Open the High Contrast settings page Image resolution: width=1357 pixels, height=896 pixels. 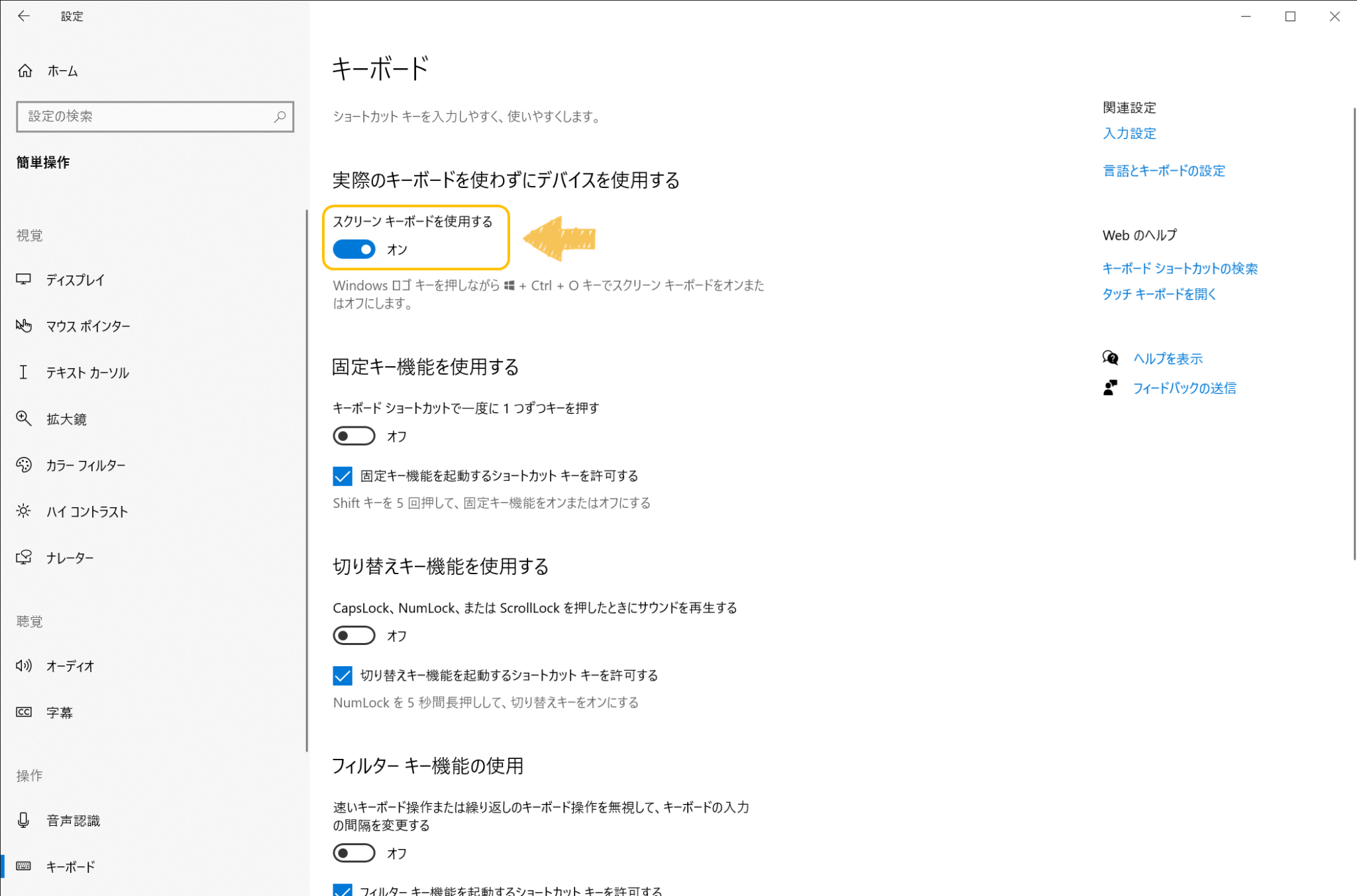(87, 512)
